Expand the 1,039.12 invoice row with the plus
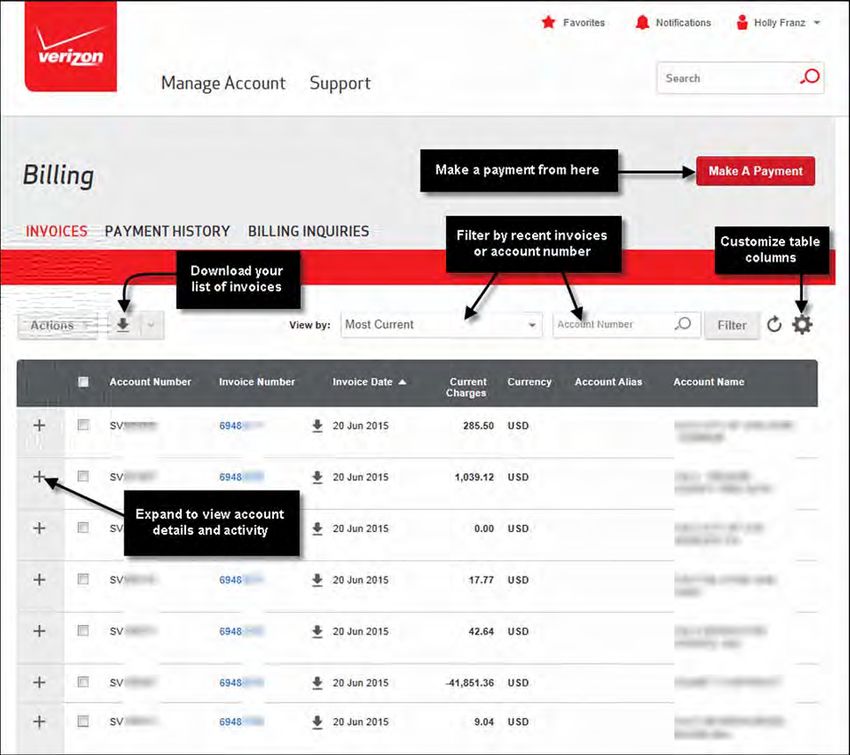 click(39, 476)
